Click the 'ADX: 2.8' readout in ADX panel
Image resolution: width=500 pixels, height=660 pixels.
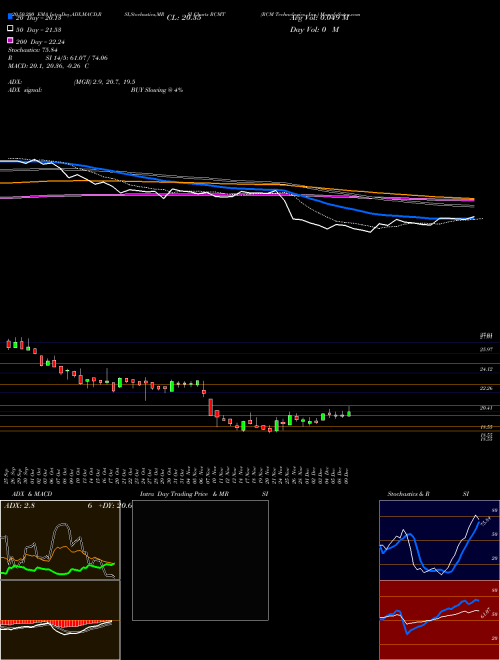pyautogui.click(x=19, y=506)
